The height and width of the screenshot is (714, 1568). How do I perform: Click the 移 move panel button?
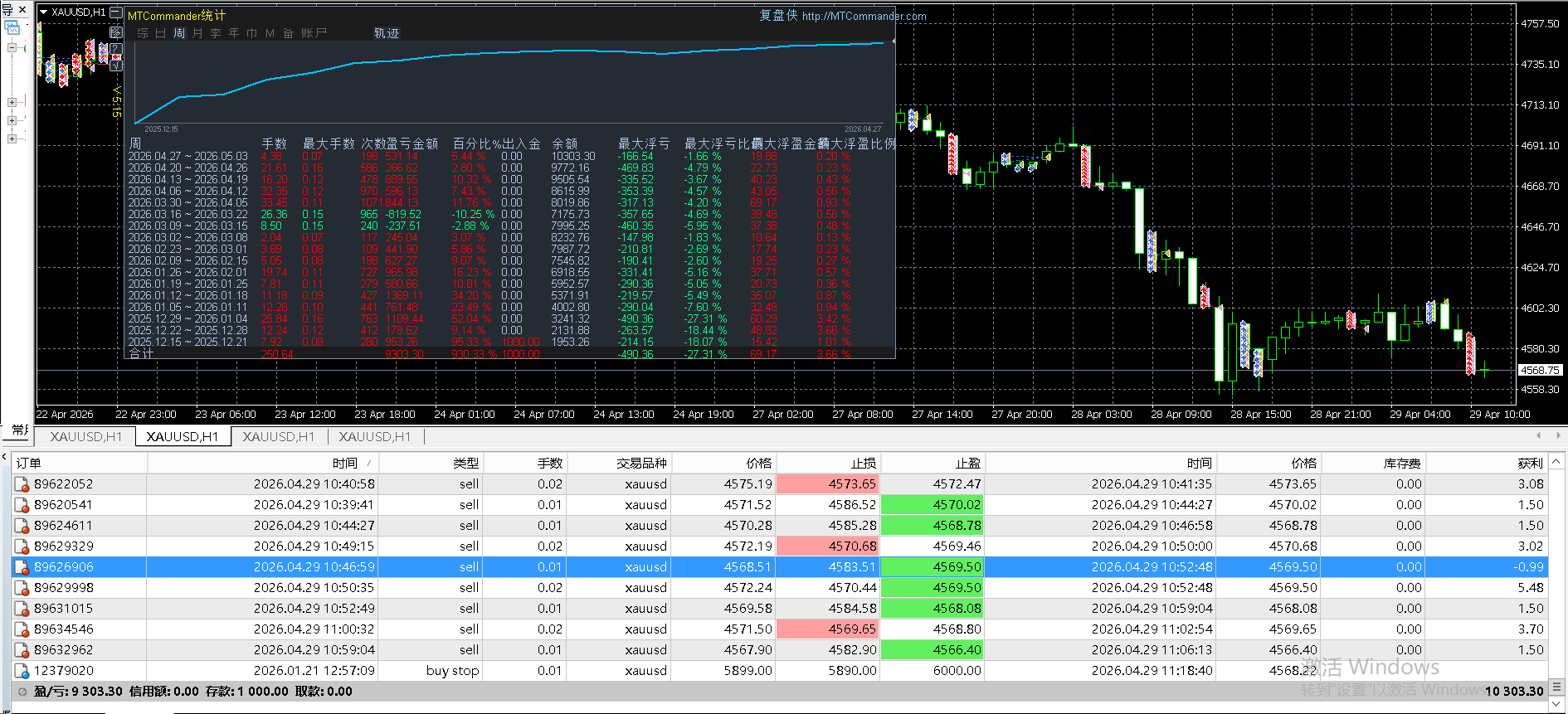116,32
